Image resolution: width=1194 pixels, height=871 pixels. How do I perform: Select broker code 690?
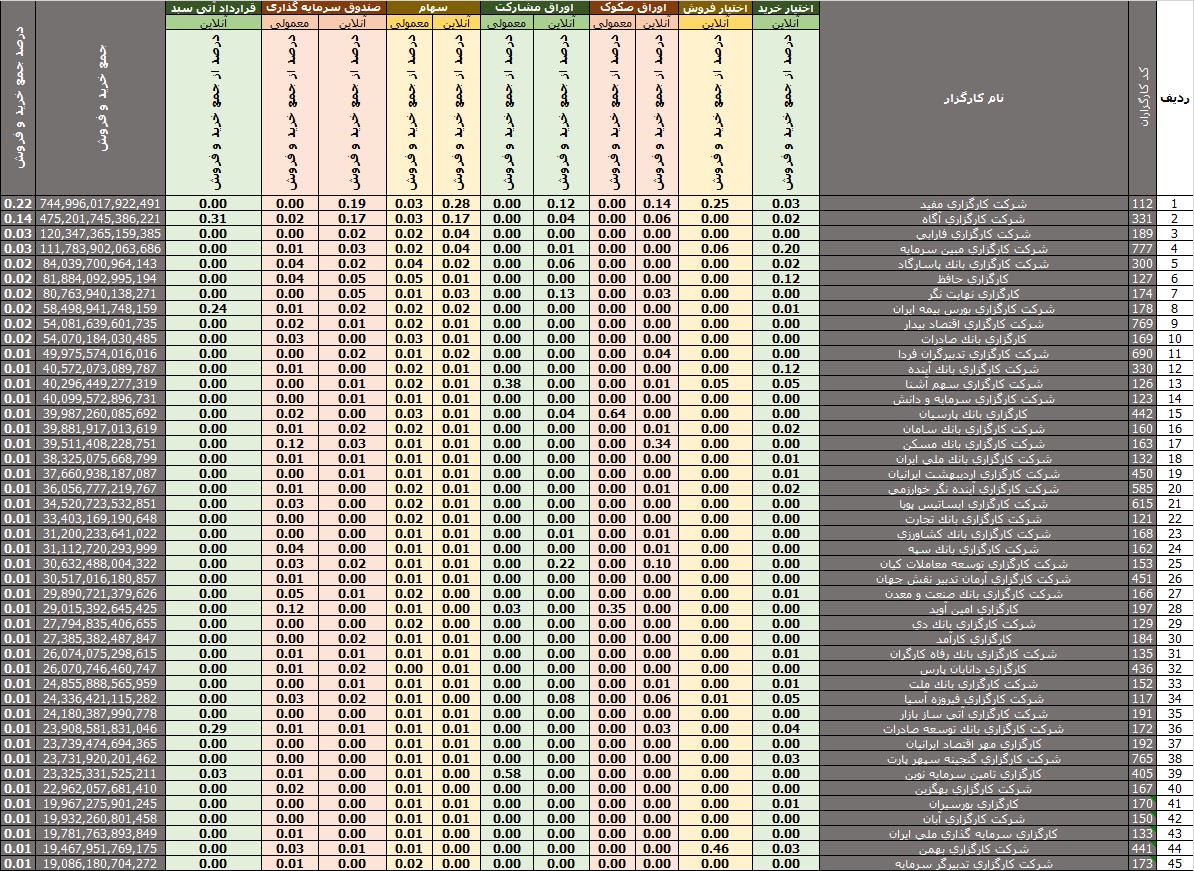click(x=1142, y=354)
